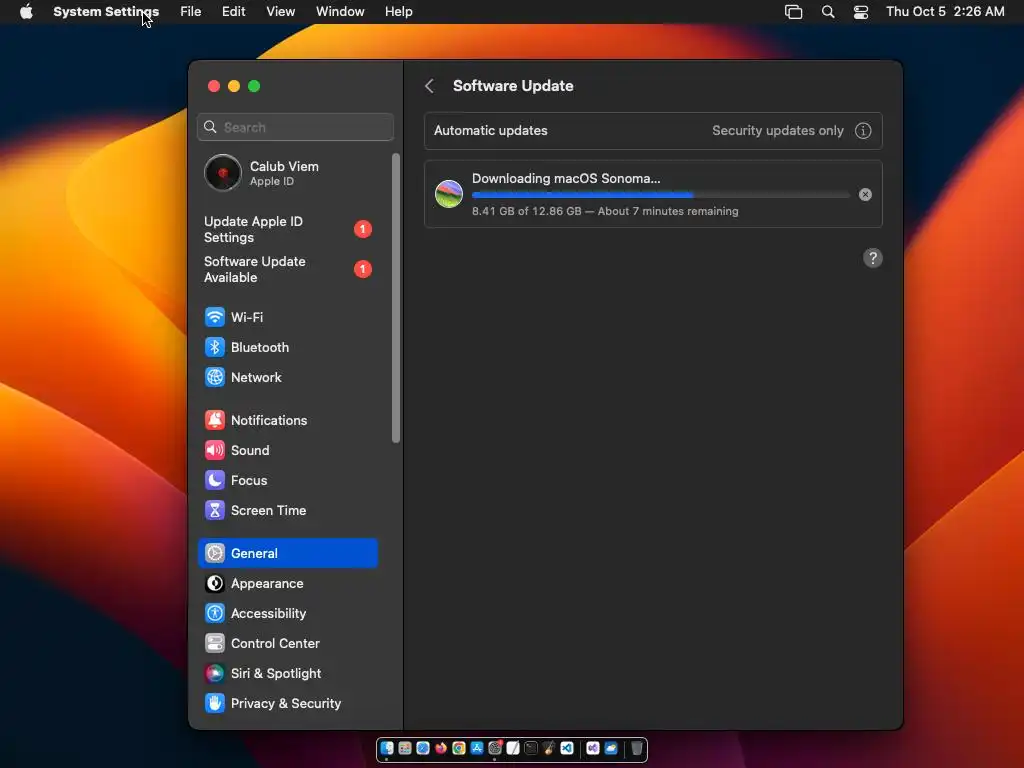Open Wi-Fi settings in sidebar
The width and height of the screenshot is (1024, 768).
coord(287,317)
